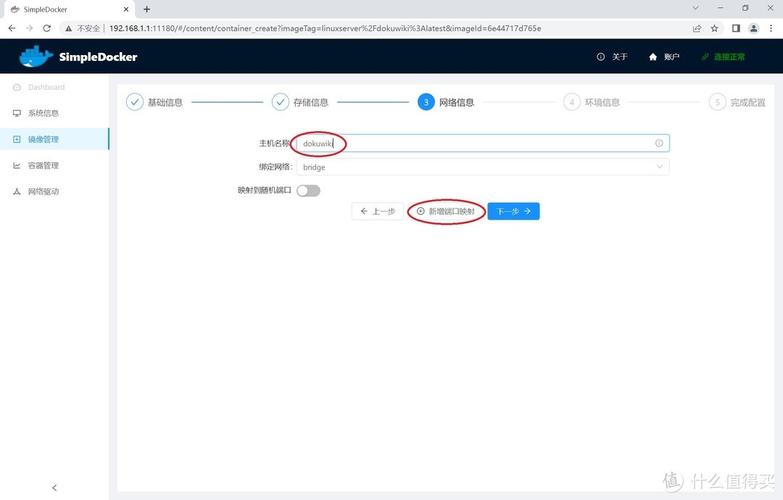Screen dimensions: 783x500
Task: Open the browser profile icon
Action: pyautogui.click(x=754, y=28)
